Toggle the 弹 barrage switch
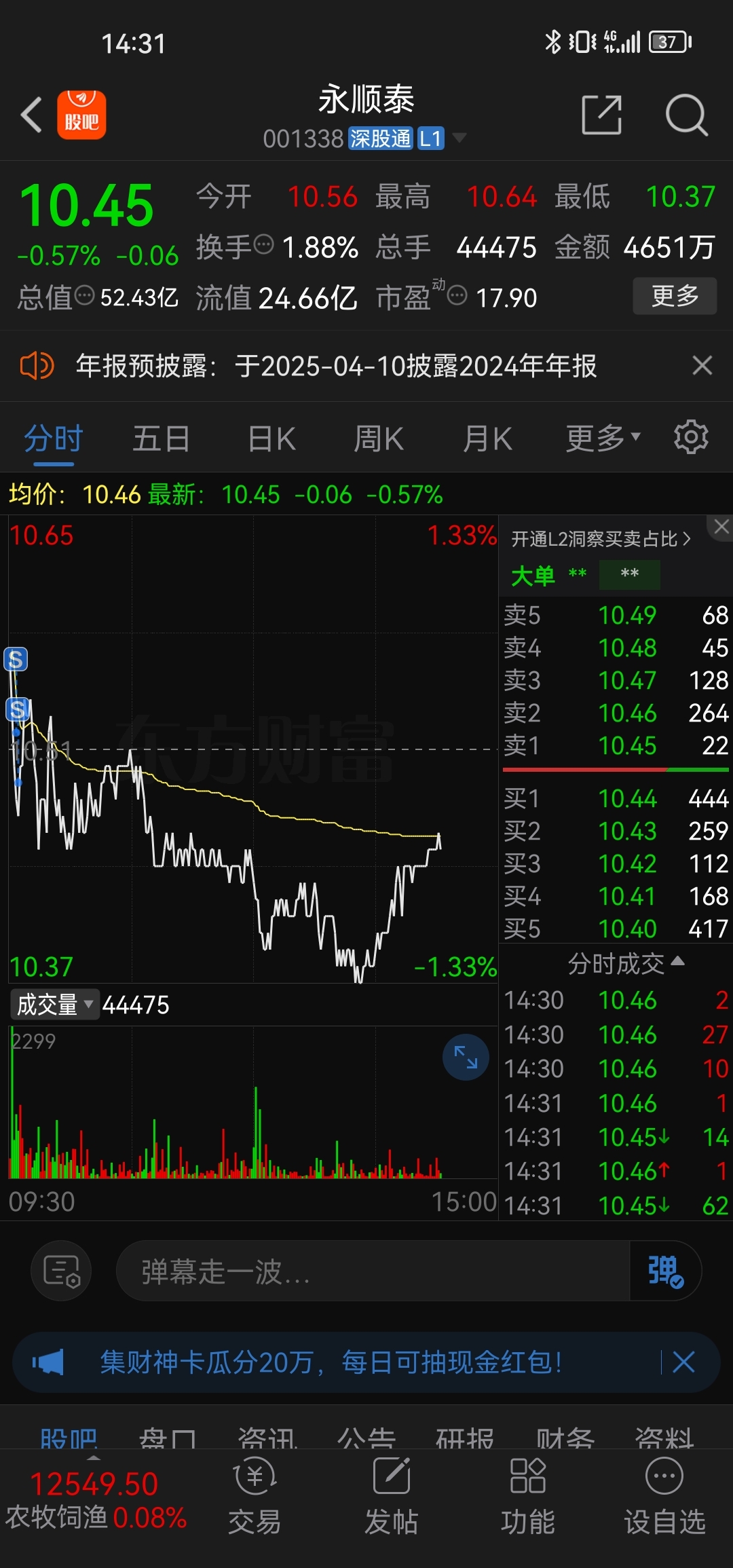Image resolution: width=733 pixels, height=1568 pixels. coord(665,1271)
